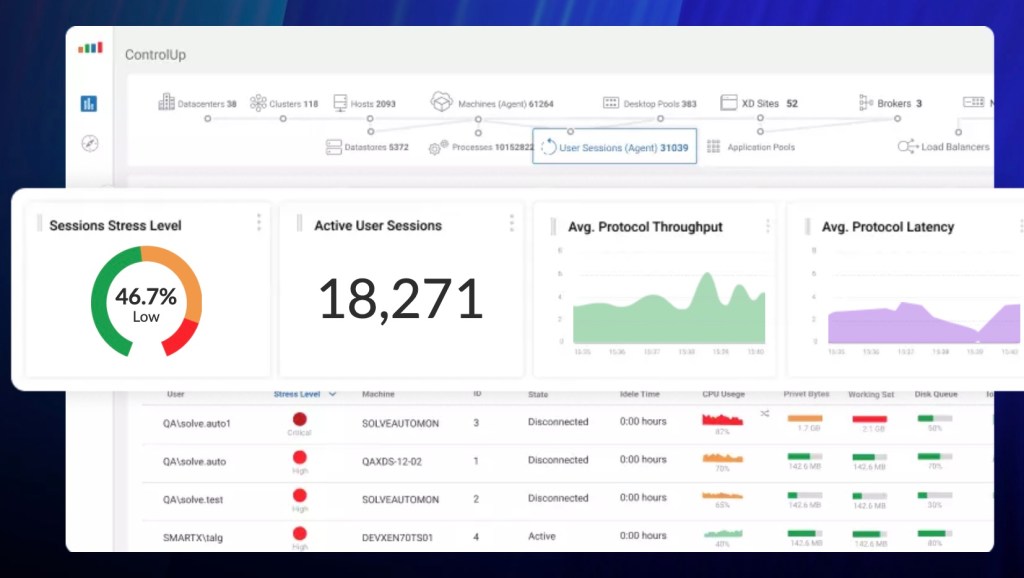Viewport: 1024px width, 578px height.
Task: Click the CPU usage sparkline for QA\solve.auto1
Action: (x=722, y=419)
